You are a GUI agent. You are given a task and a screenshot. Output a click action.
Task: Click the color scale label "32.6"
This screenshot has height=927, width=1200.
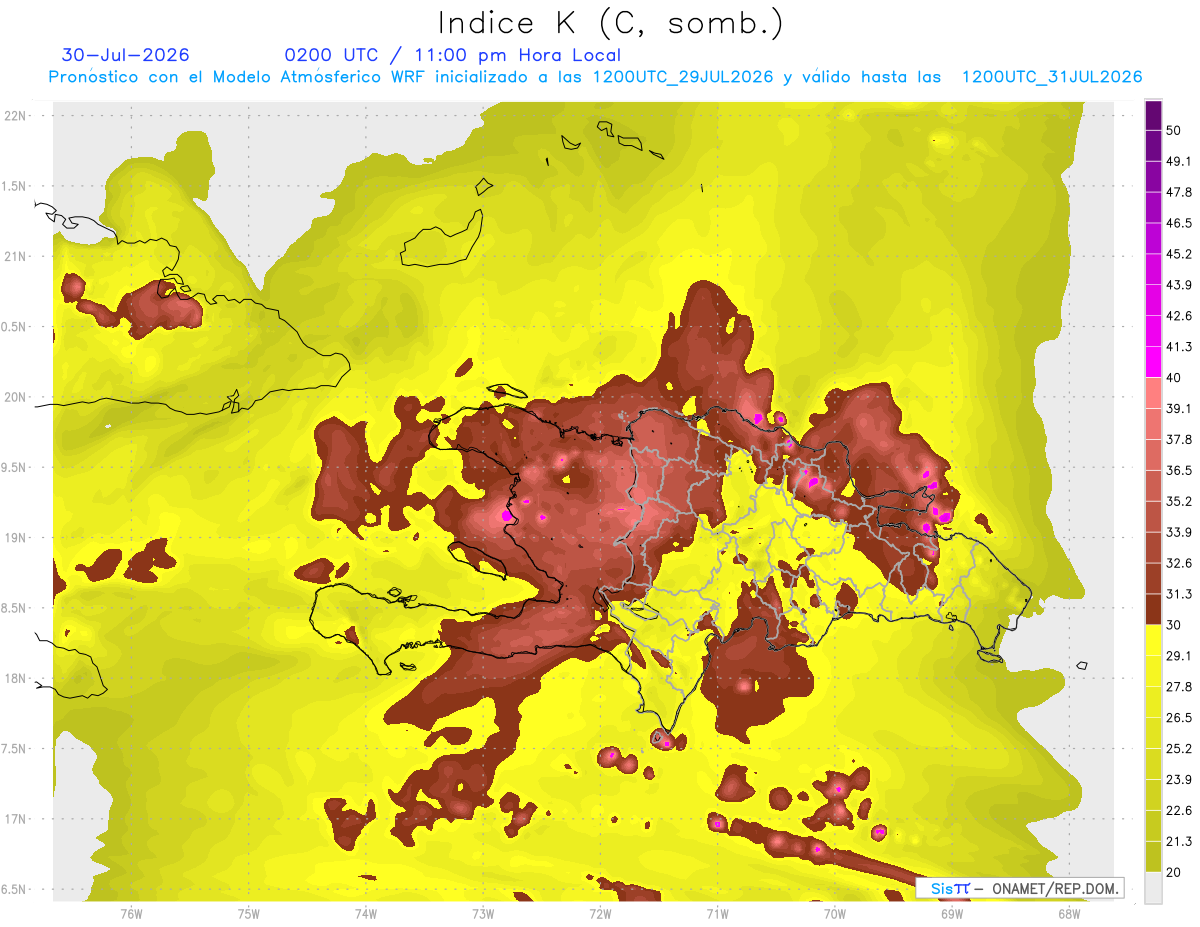tap(1179, 563)
